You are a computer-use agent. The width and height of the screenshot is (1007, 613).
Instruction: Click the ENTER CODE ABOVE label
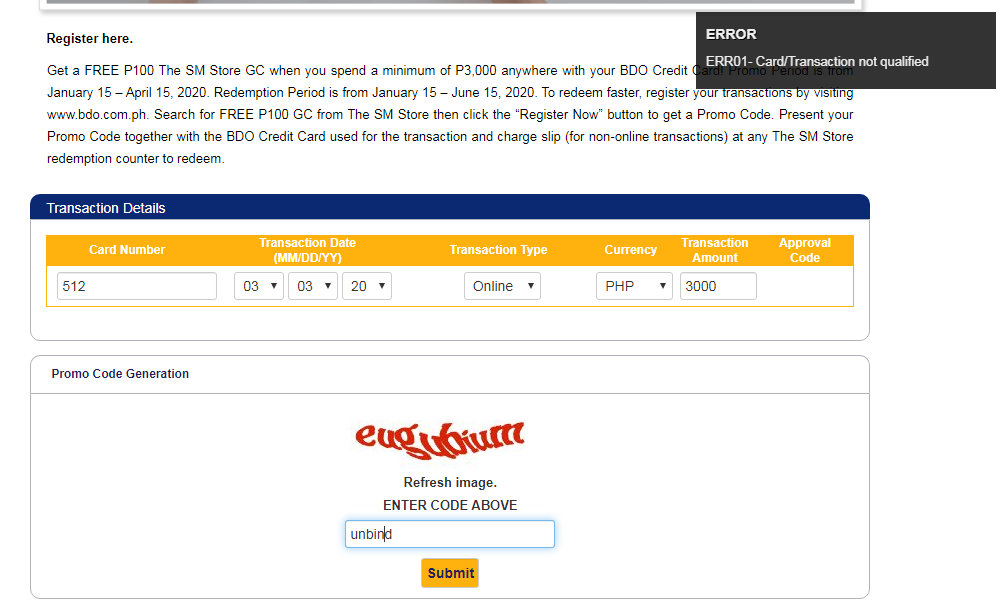tap(450, 505)
